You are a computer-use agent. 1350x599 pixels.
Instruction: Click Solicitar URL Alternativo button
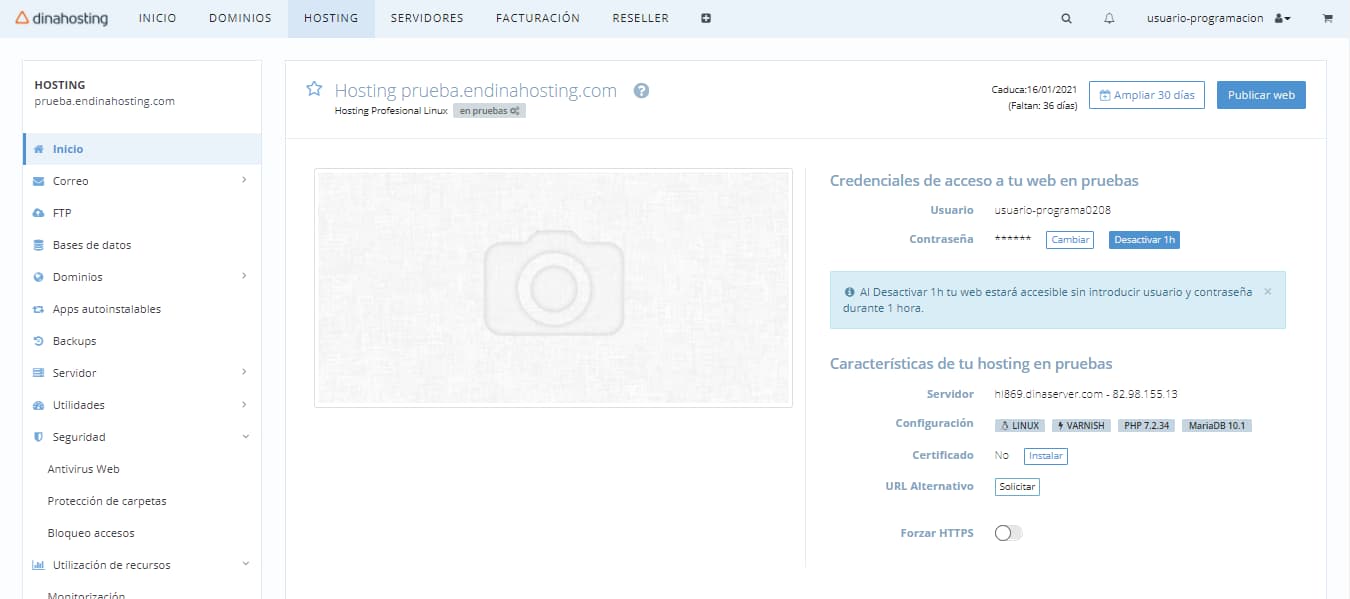1018,487
